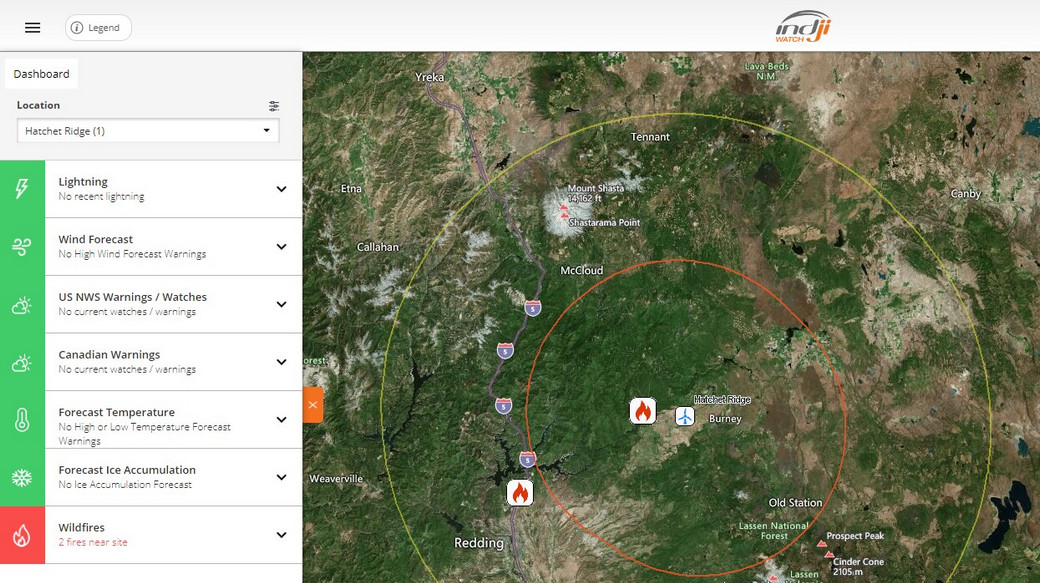Click the Wind Forecast heading
This screenshot has height=583, width=1040.
click(x=96, y=239)
